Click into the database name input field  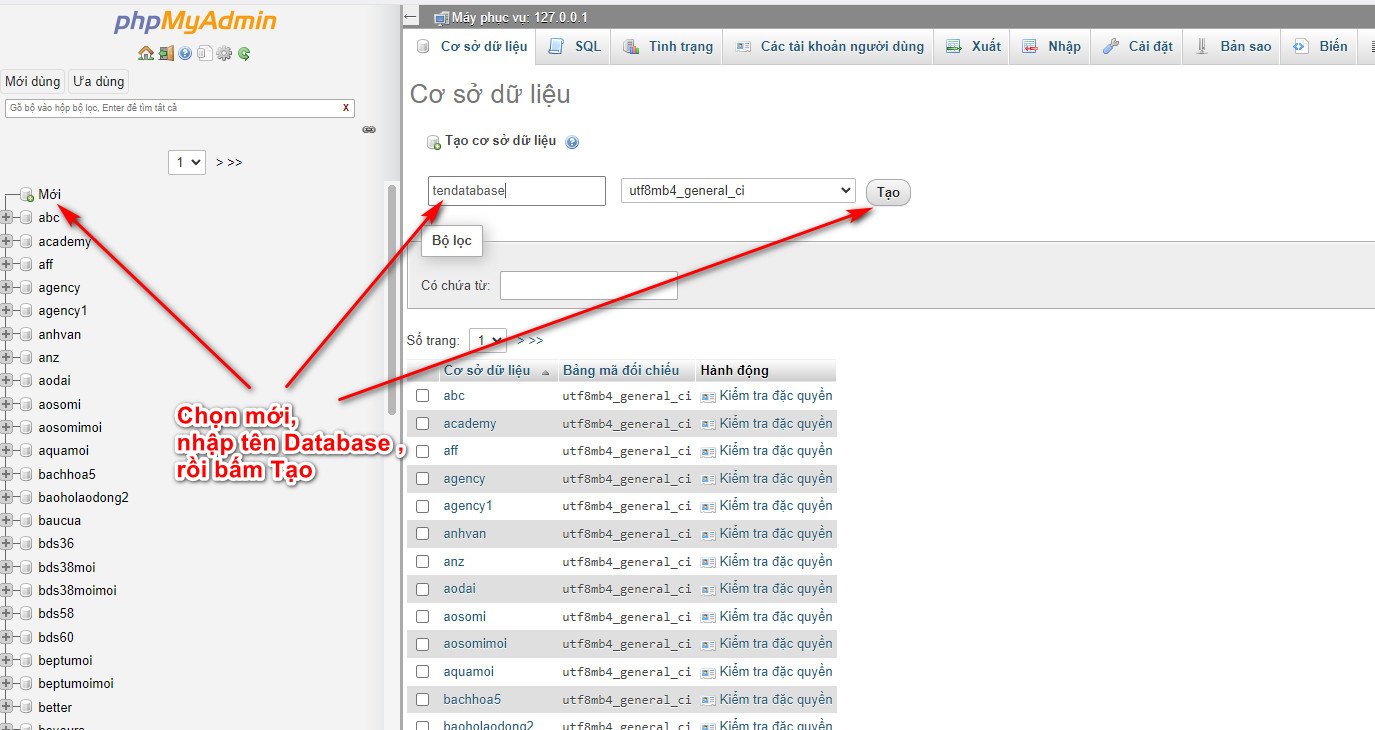coord(516,190)
